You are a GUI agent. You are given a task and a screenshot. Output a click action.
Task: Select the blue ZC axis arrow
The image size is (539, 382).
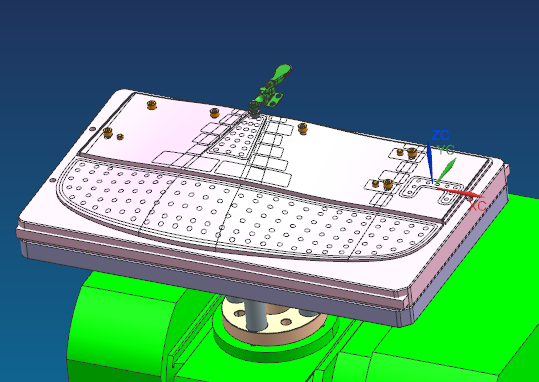[x=430, y=163]
